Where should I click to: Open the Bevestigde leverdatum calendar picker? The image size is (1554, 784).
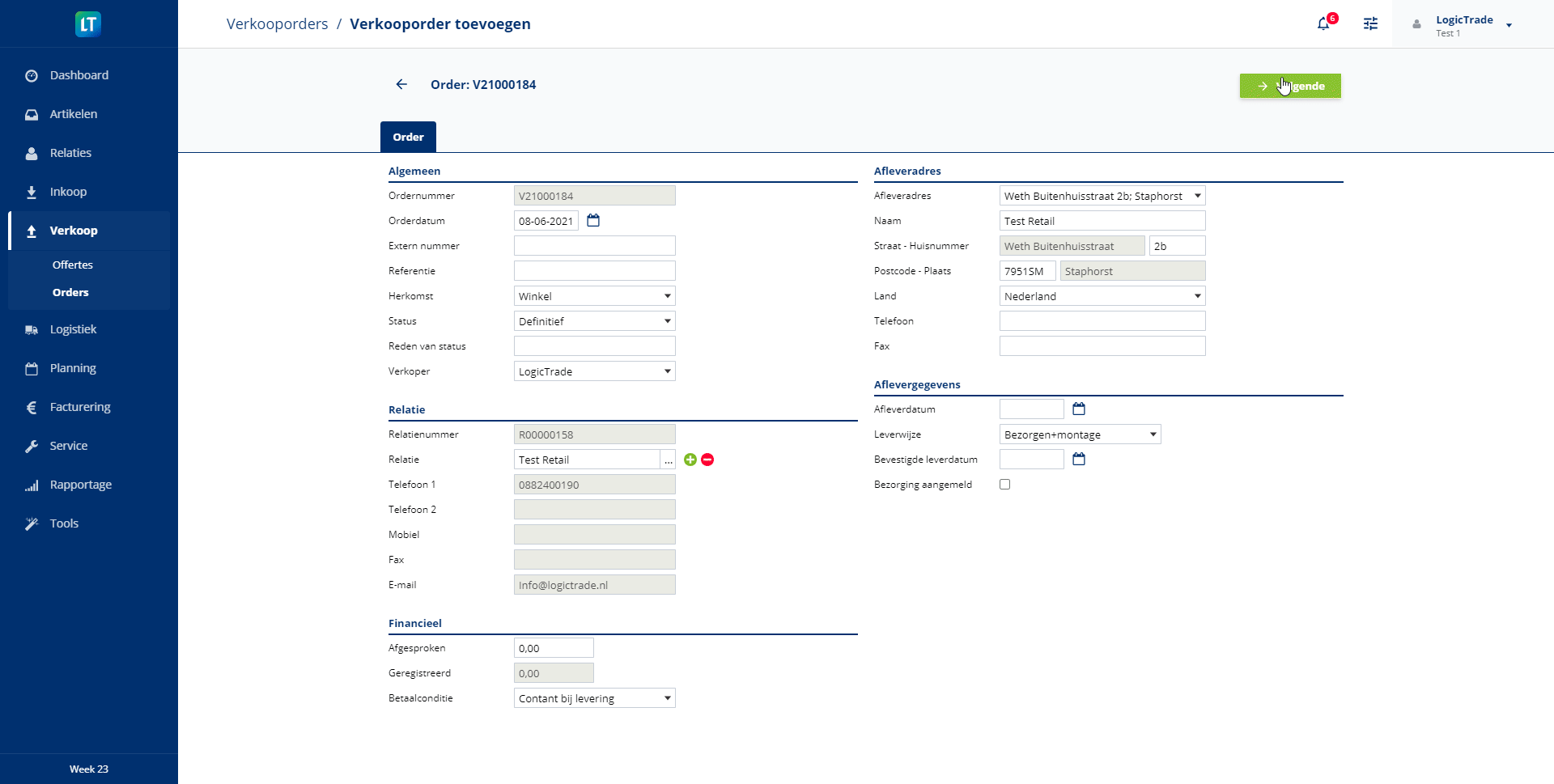(1079, 459)
